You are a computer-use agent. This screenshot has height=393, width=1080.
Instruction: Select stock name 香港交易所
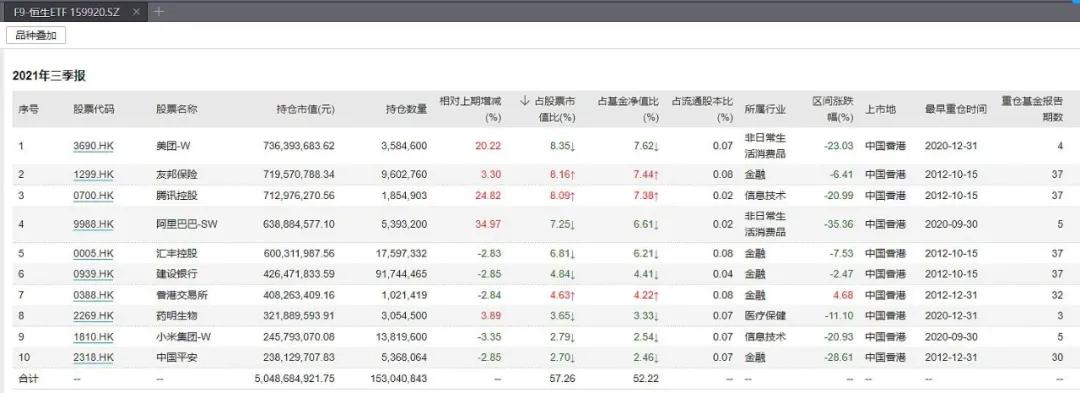pos(182,296)
